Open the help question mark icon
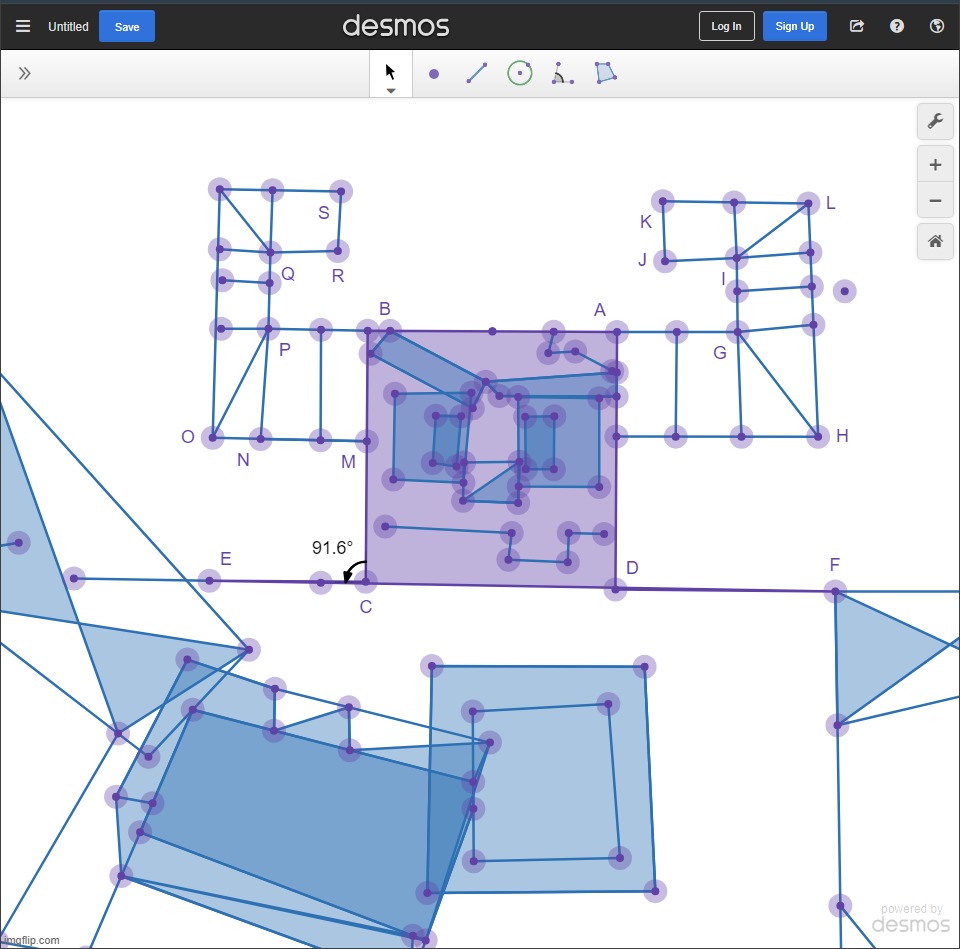 pyautogui.click(x=896, y=26)
